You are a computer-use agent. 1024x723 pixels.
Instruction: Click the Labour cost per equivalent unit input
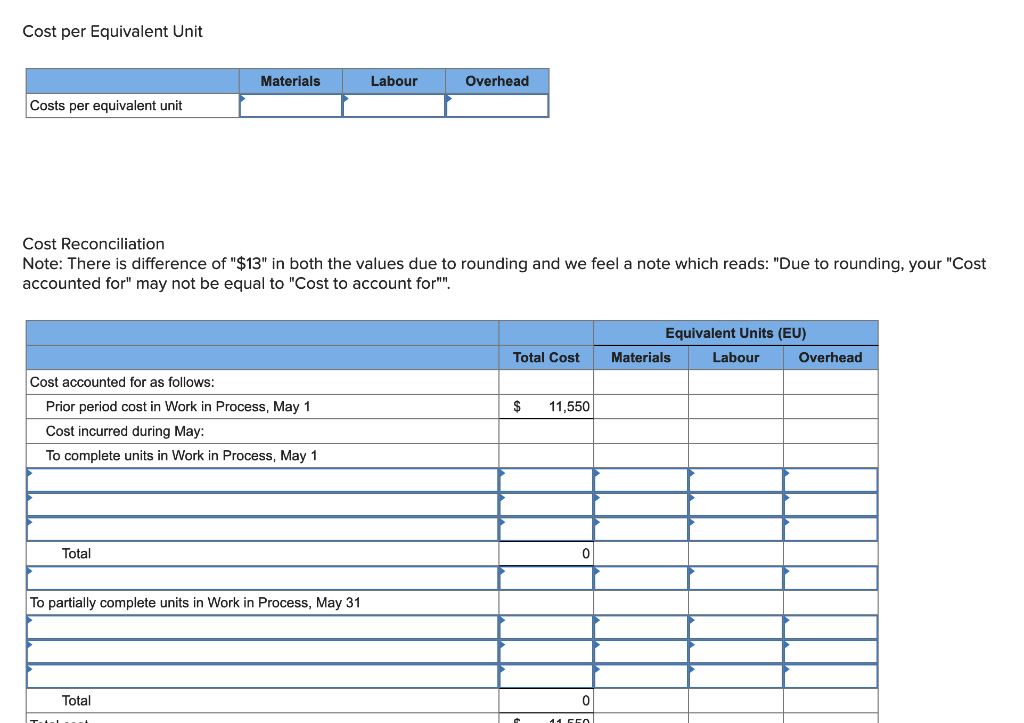pos(395,105)
